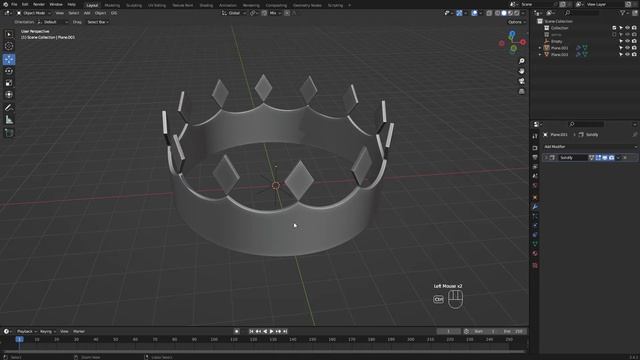640x360 pixels.
Task: Remove the Solidify modifier with X
Action: pyautogui.click(x=625, y=158)
